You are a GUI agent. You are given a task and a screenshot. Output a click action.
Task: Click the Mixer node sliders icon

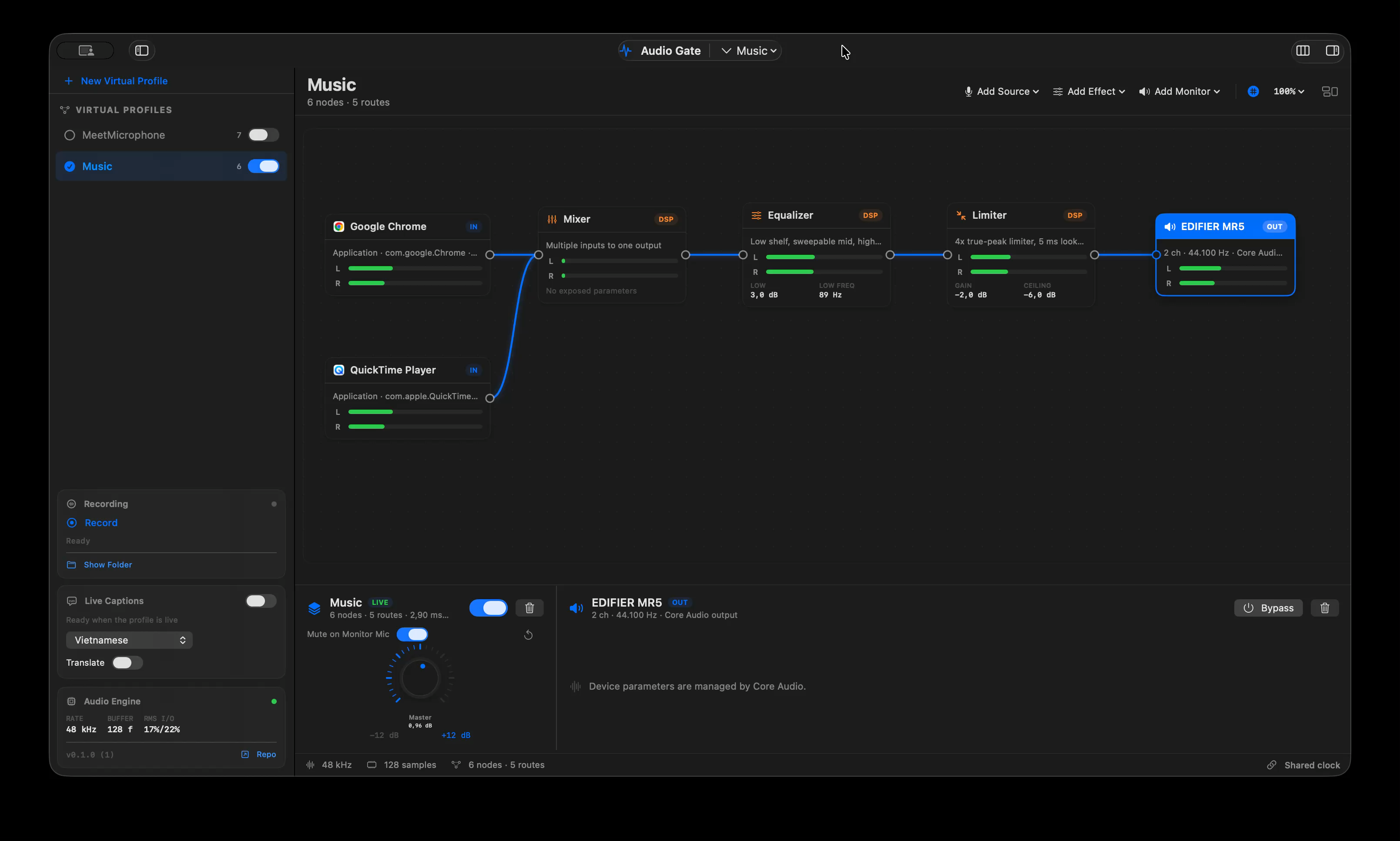coord(552,219)
